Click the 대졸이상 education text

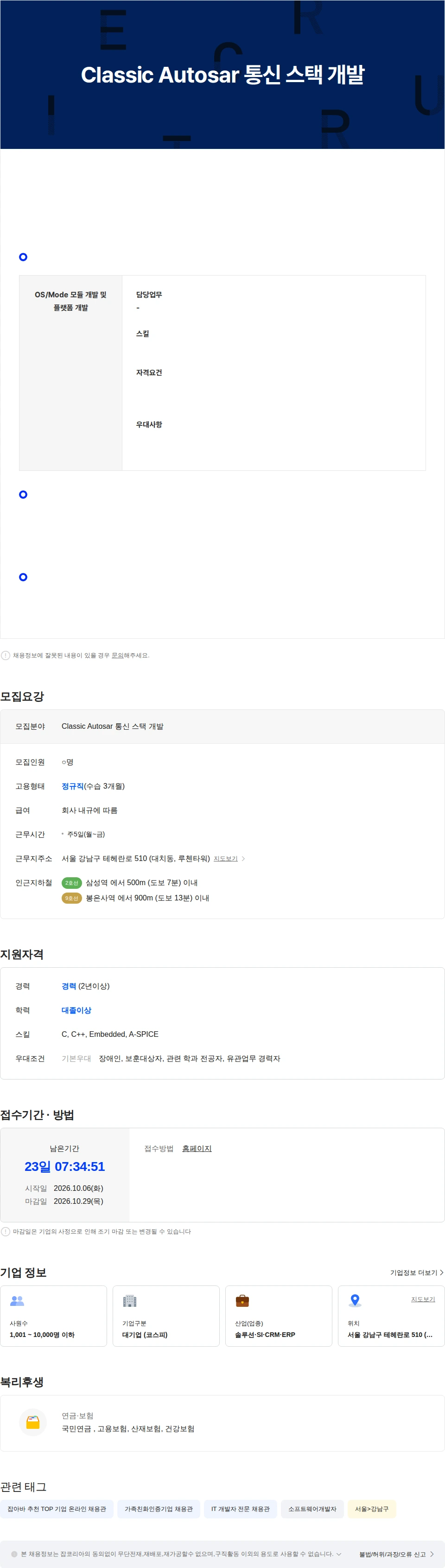click(x=76, y=1010)
